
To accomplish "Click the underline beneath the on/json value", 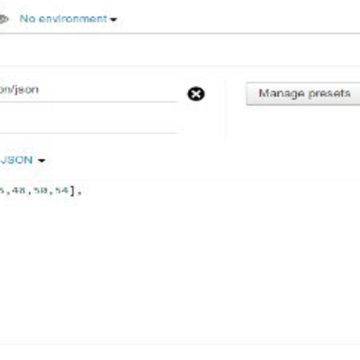I will pos(88,101).
